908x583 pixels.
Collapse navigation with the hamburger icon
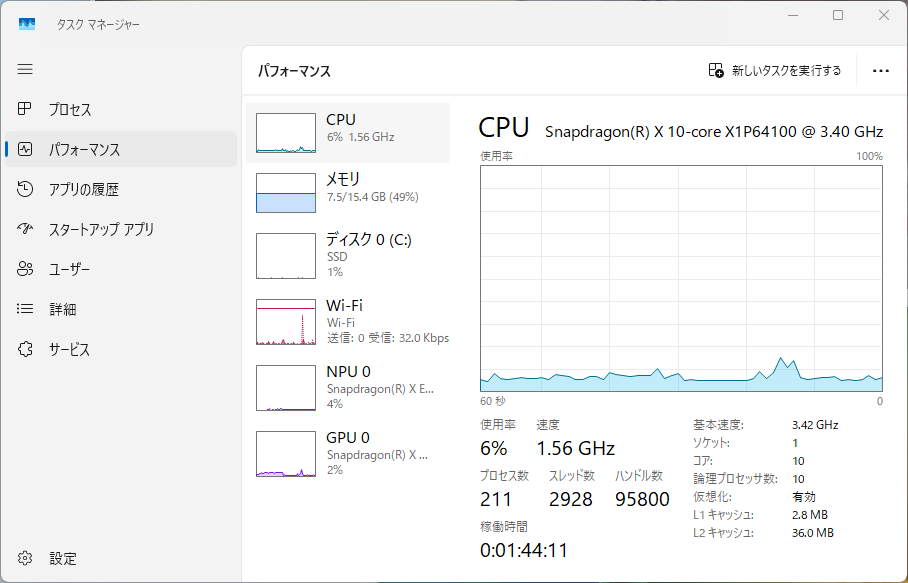pyautogui.click(x=25, y=69)
